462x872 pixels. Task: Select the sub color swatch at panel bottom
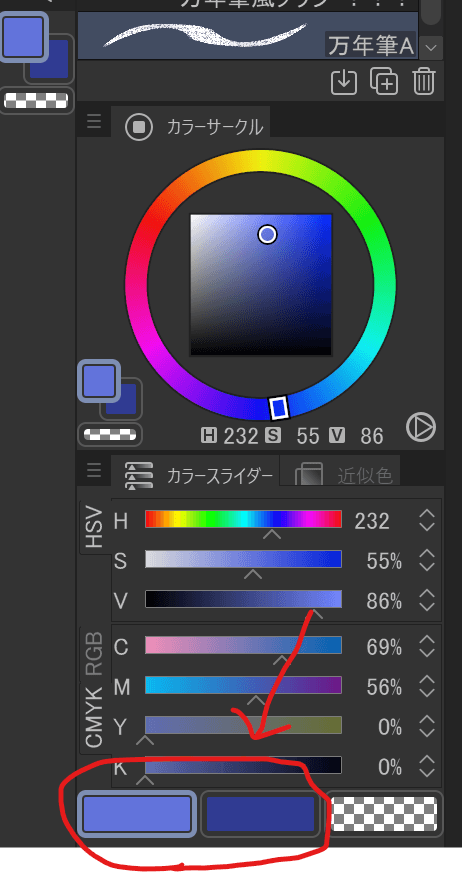pos(261,814)
